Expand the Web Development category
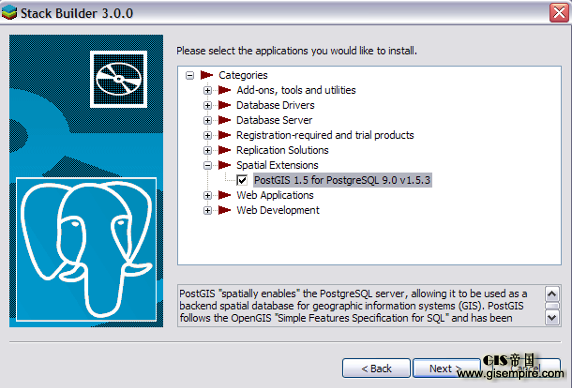The image size is (572, 388). pos(208,210)
